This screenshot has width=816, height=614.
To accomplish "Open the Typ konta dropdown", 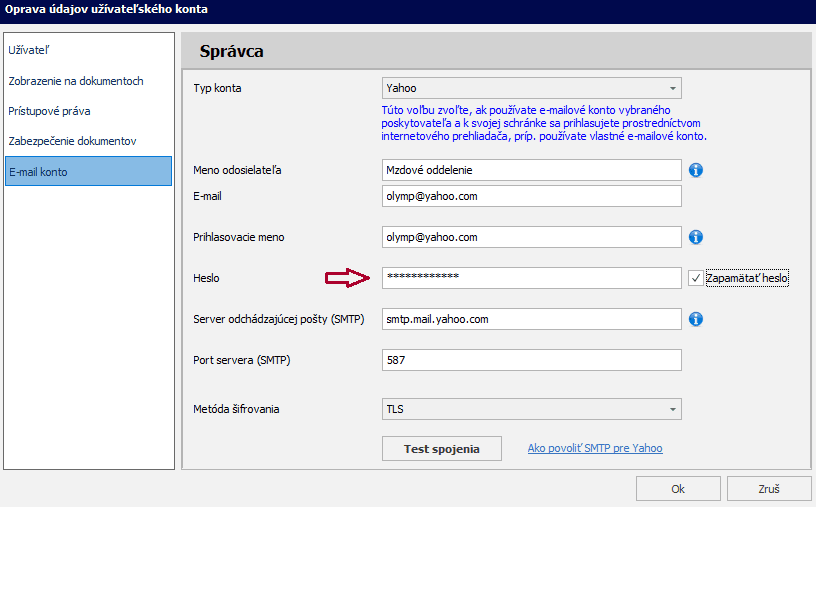I will (531, 89).
